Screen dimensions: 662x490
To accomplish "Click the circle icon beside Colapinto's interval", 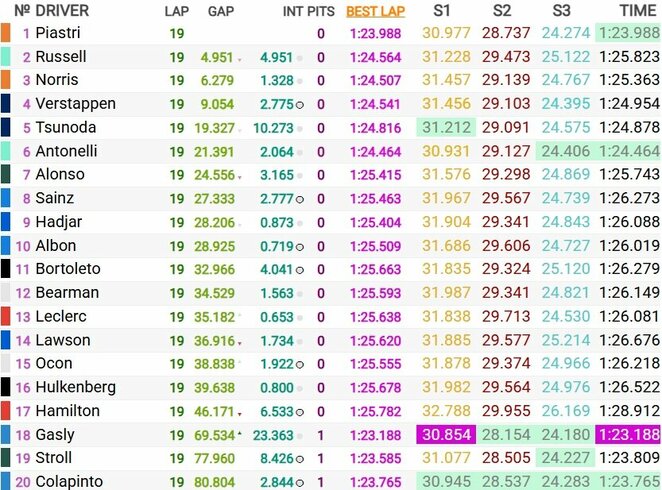I will click(301, 483).
